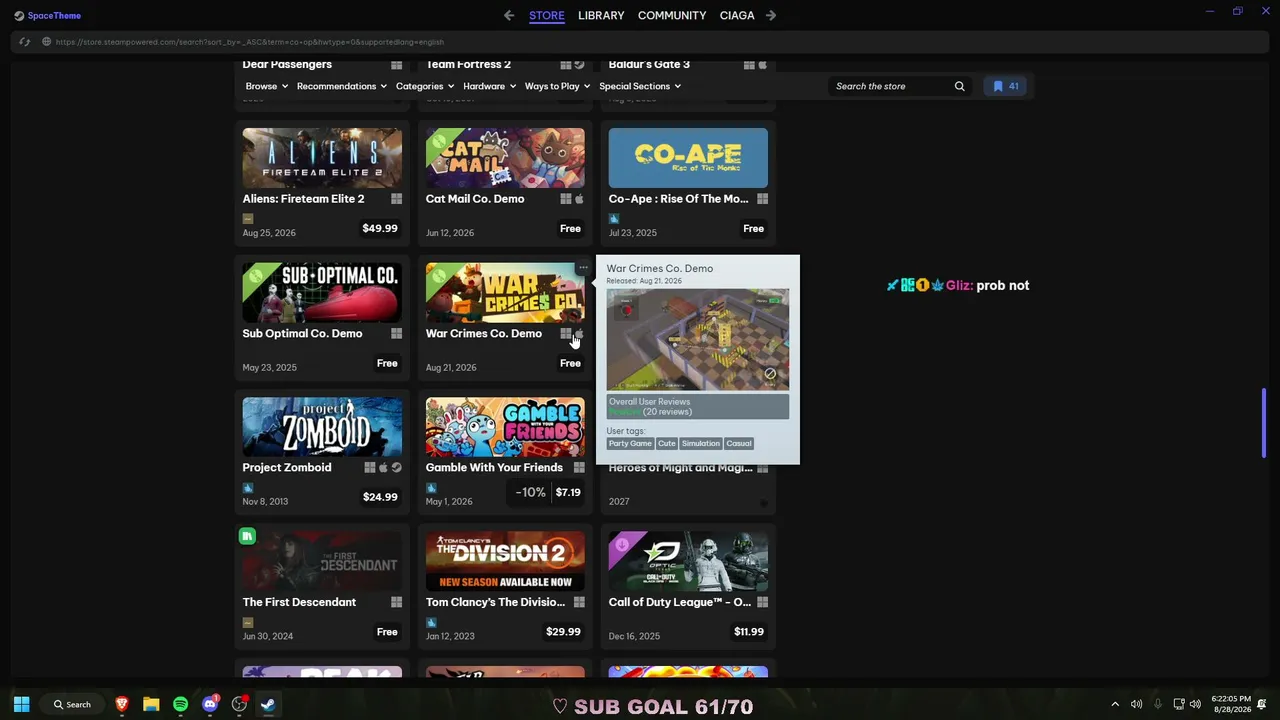Open the Tom Clancy's The Division 2 thumbnail
This screenshot has height=720, width=1280.
tap(505, 562)
